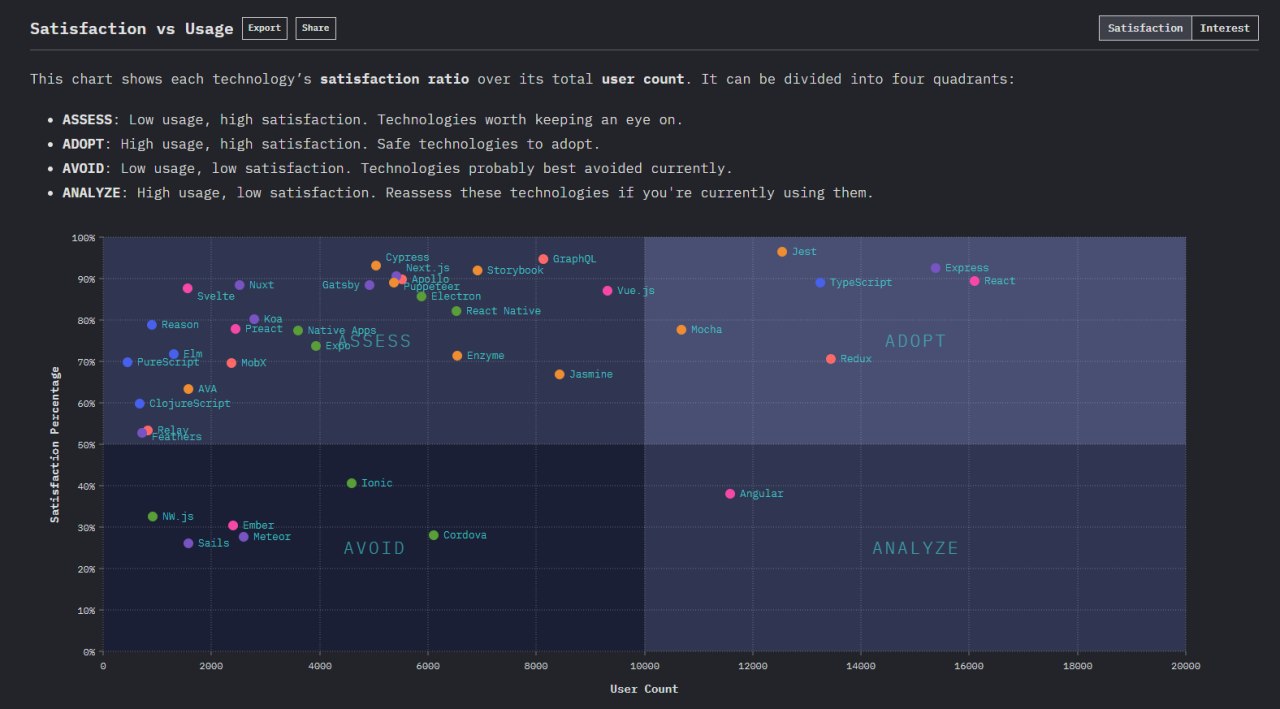Click the Svelte data point
Image resolution: width=1280 pixels, height=709 pixels.
coord(188,288)
